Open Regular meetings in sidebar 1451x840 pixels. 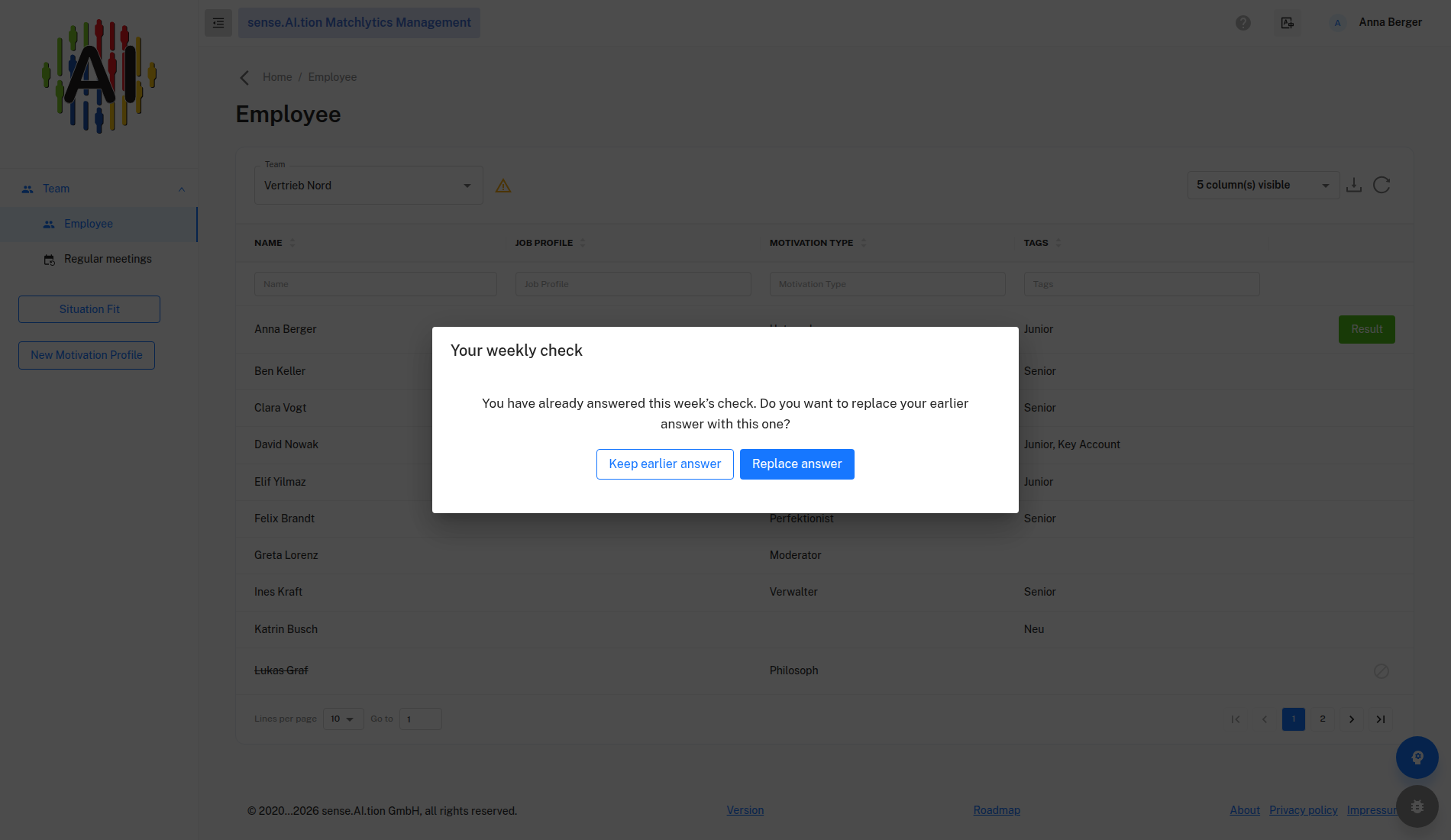[x=99, y=260]
